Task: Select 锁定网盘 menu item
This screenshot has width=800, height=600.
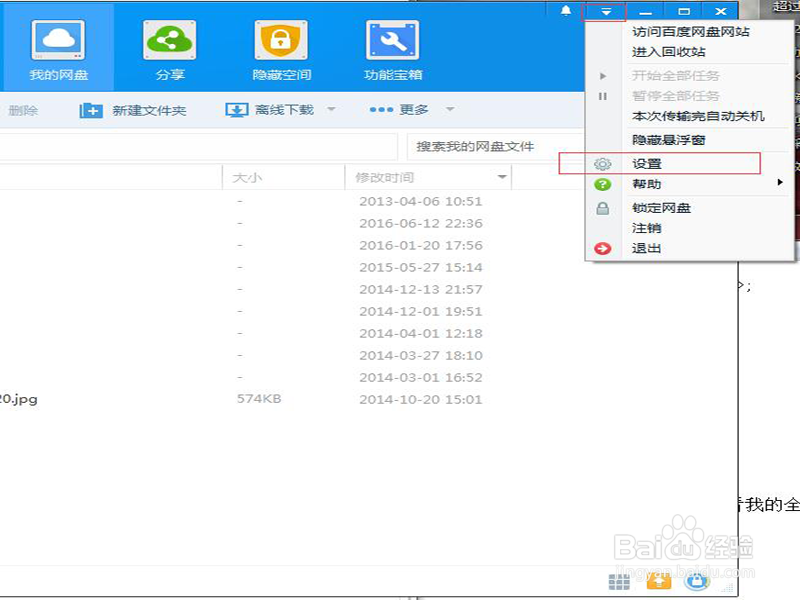Action: tap(661, 208)
